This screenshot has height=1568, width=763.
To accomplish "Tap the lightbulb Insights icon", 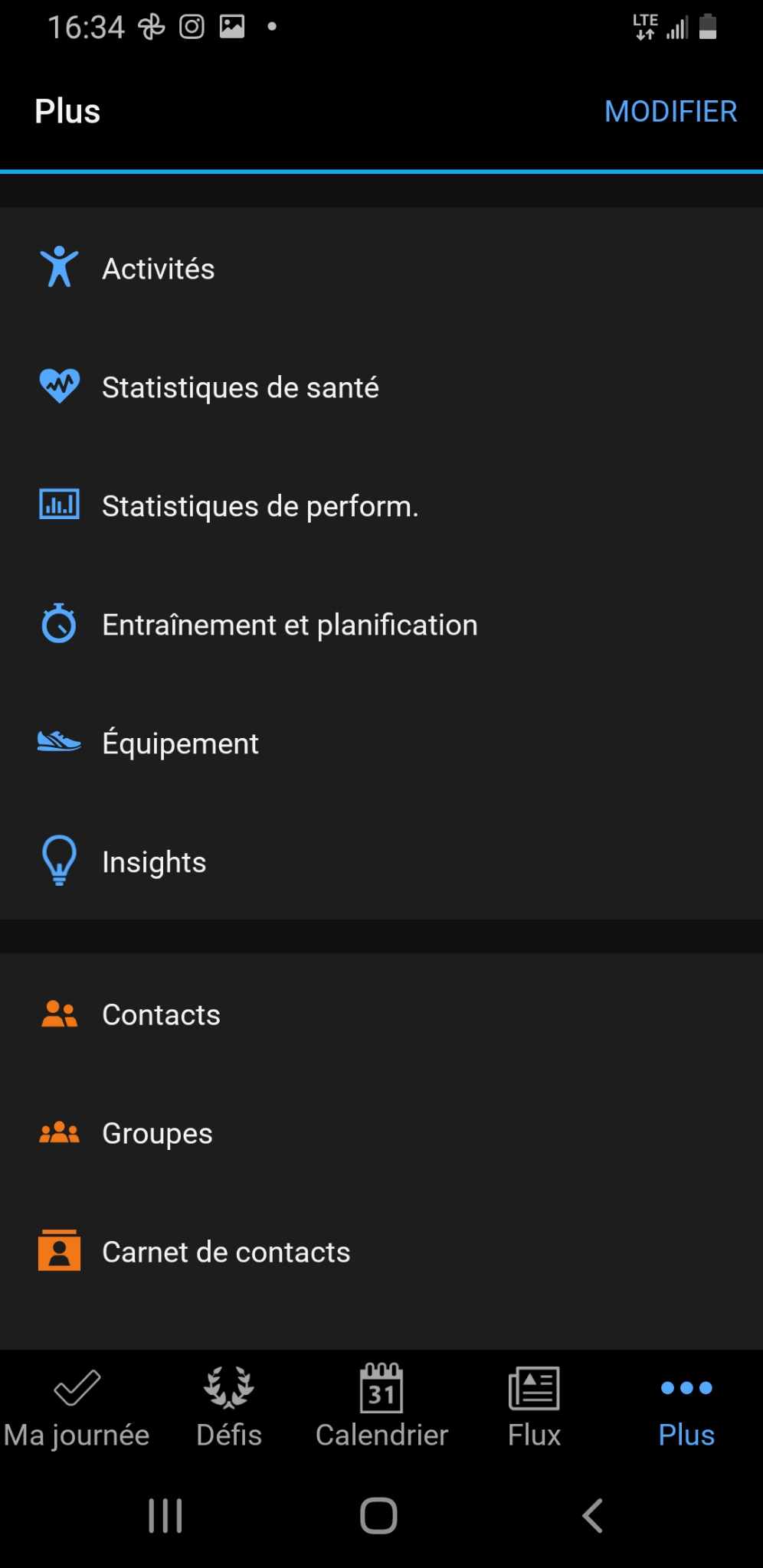I will coord(59,861).
